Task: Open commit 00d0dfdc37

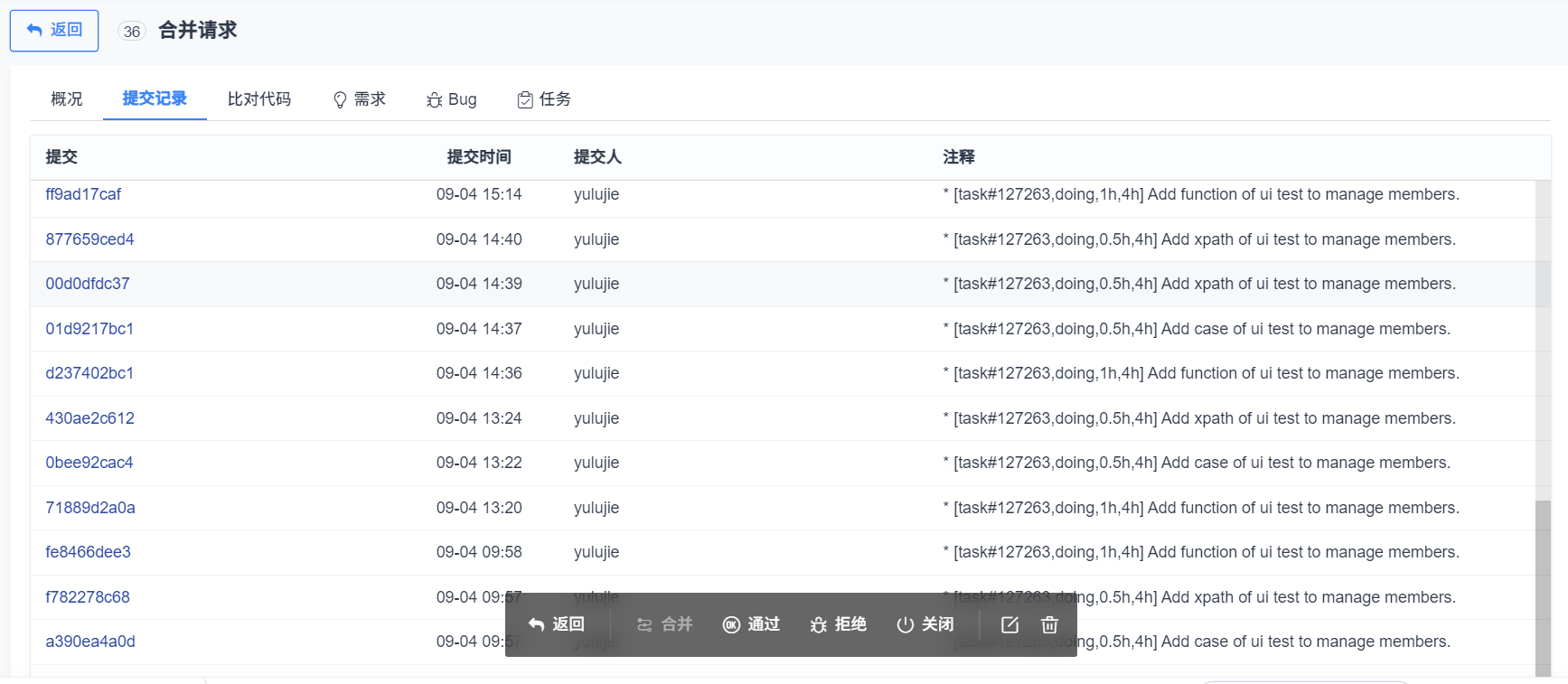Action: pos(88,284)
